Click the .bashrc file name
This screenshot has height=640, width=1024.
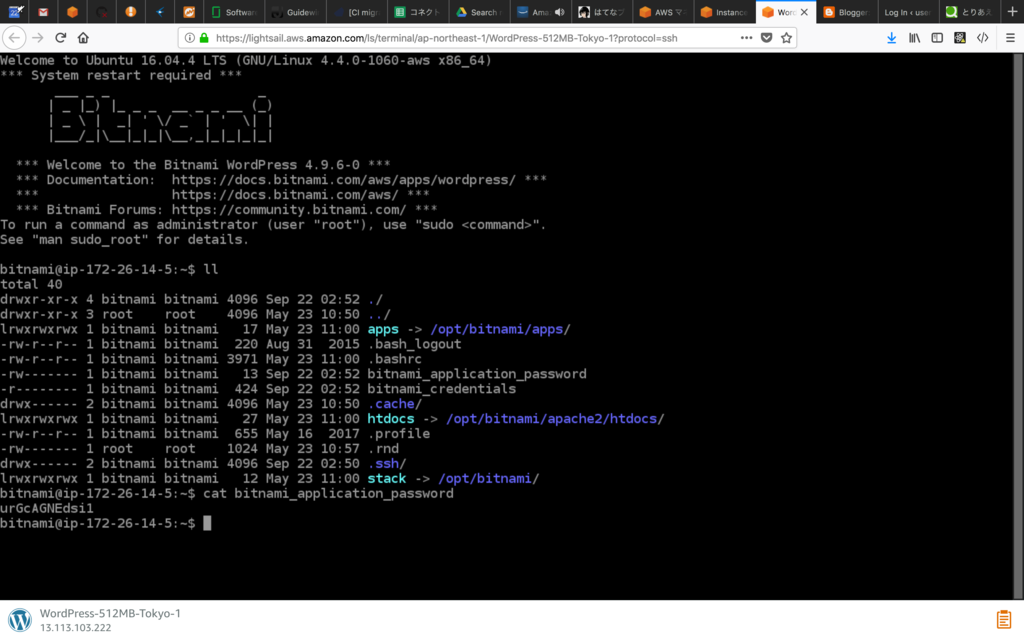pos(394,359)
